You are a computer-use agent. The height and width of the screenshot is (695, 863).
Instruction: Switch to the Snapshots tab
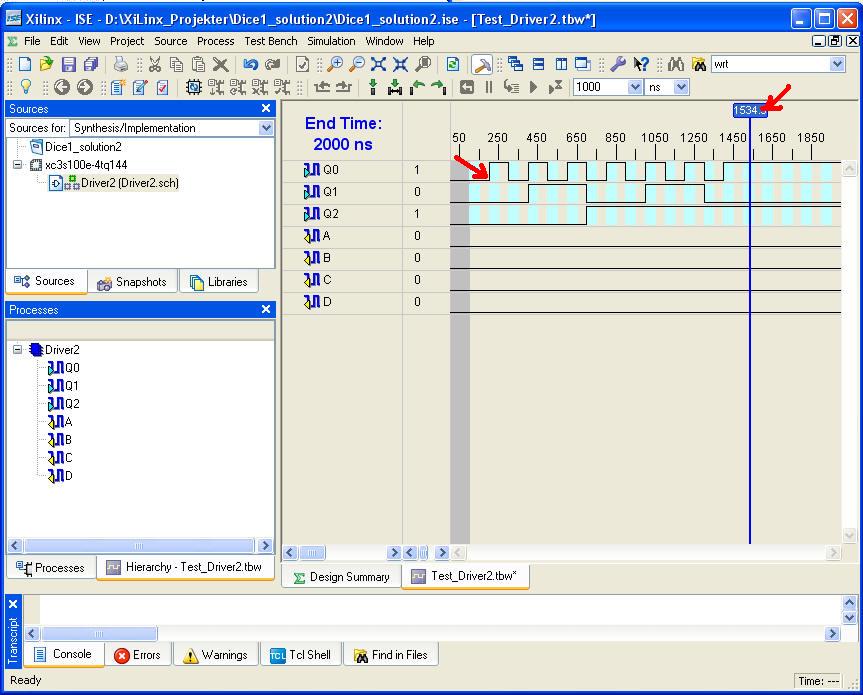pos(132,282)
